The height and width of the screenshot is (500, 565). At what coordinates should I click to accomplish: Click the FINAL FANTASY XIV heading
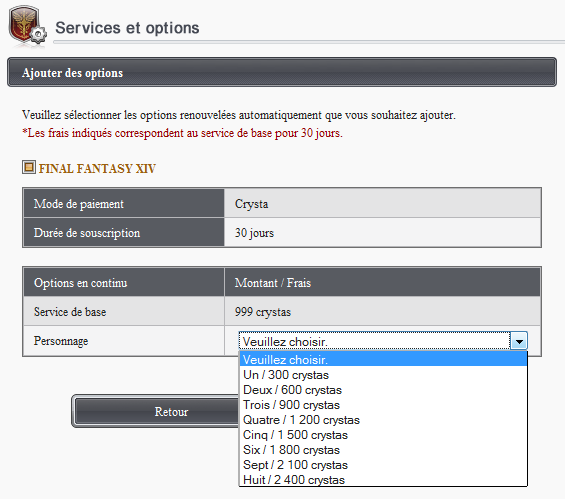(x=97, y=169)
